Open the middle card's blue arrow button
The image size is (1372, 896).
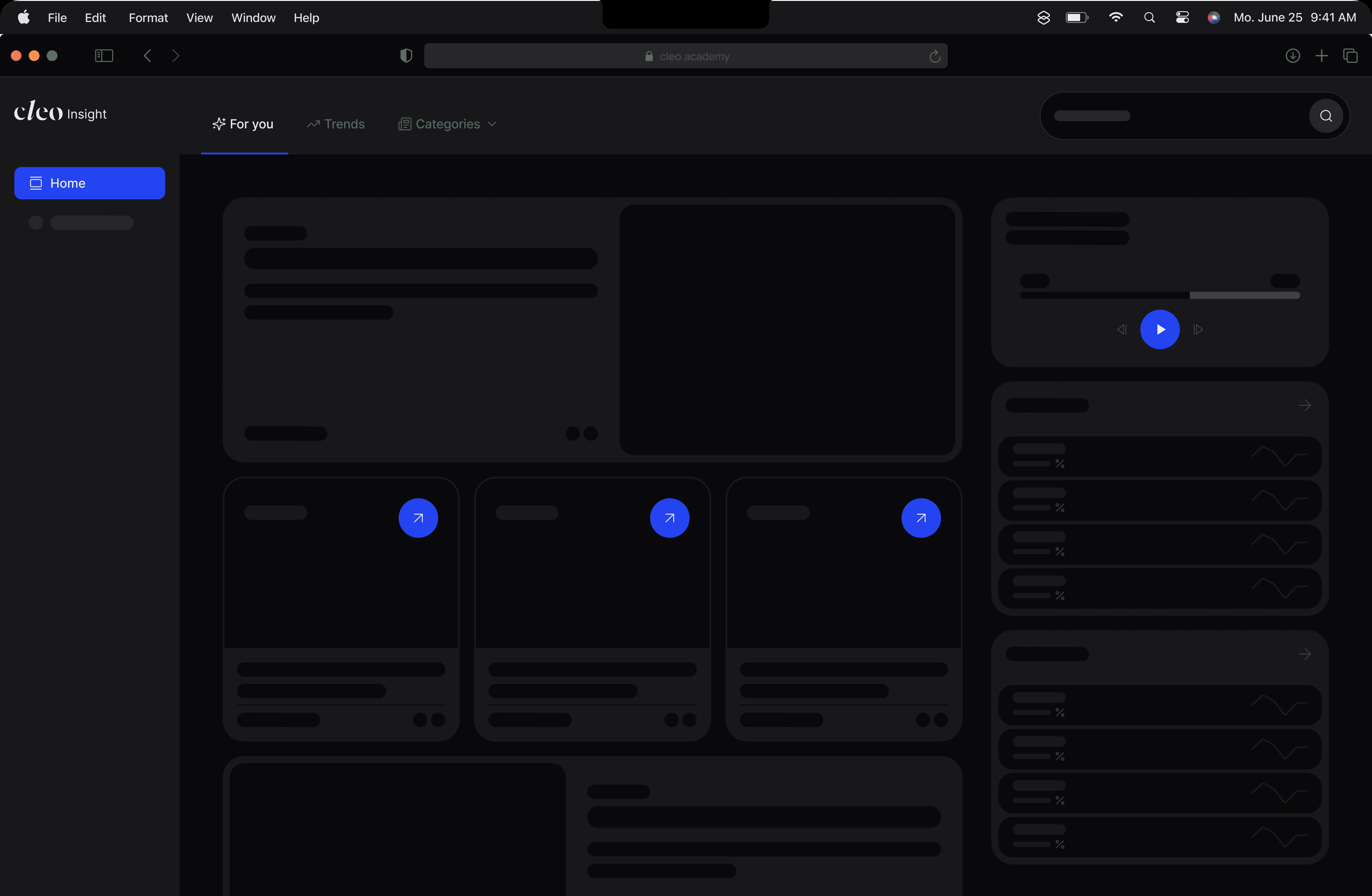coord(669,518)
